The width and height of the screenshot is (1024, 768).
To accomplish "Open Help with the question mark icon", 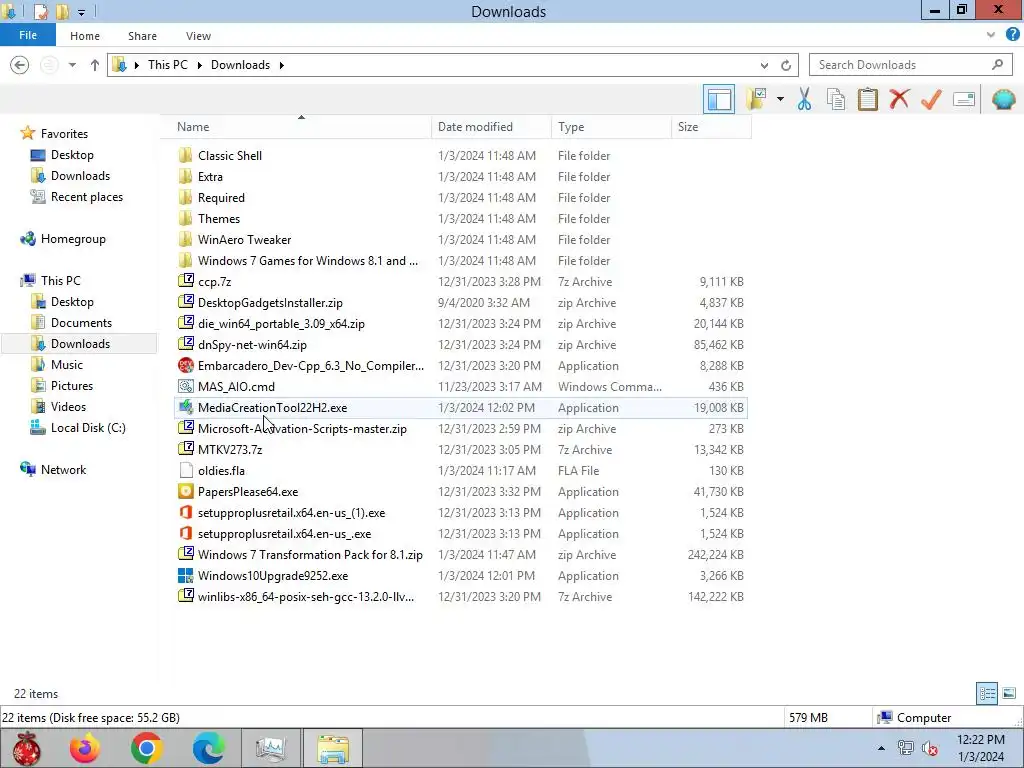I will [1012, 35].
